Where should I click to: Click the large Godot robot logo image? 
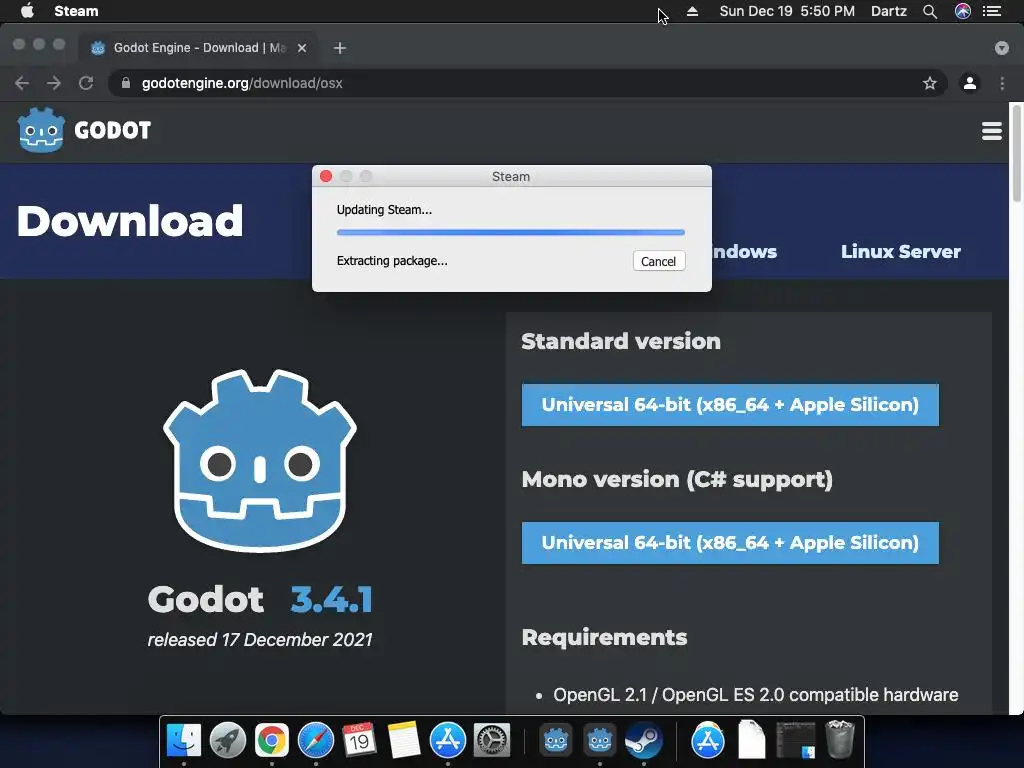(260, 461)
